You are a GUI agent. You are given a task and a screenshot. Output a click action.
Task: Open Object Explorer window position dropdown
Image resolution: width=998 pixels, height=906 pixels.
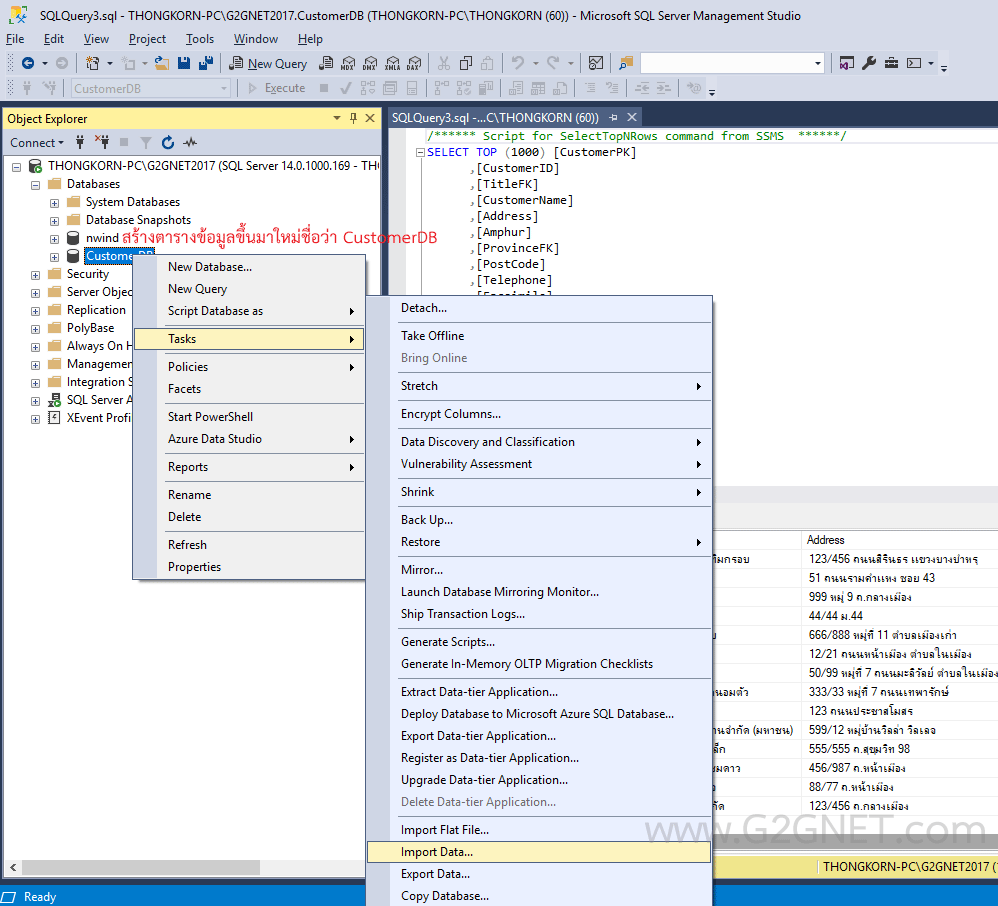click(x=337, y=118)
